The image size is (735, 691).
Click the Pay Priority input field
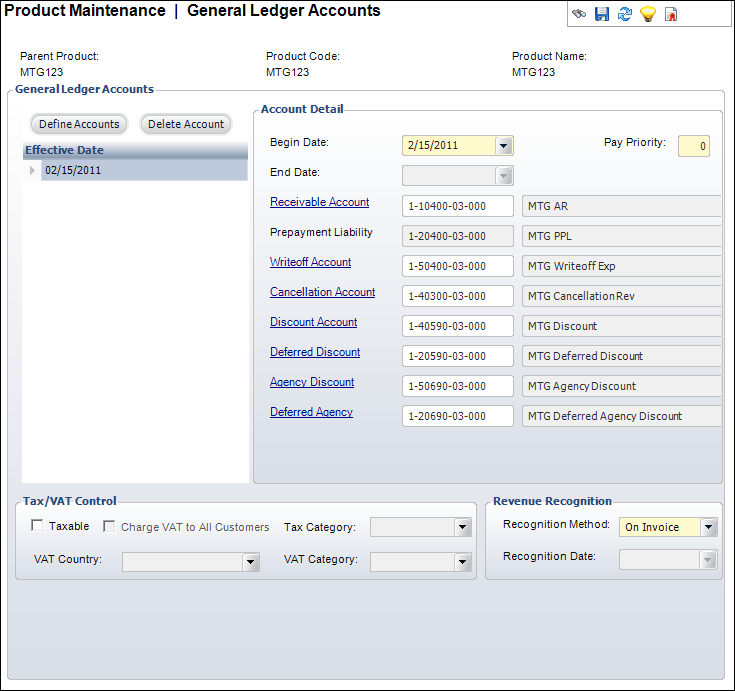pos(693,146)
